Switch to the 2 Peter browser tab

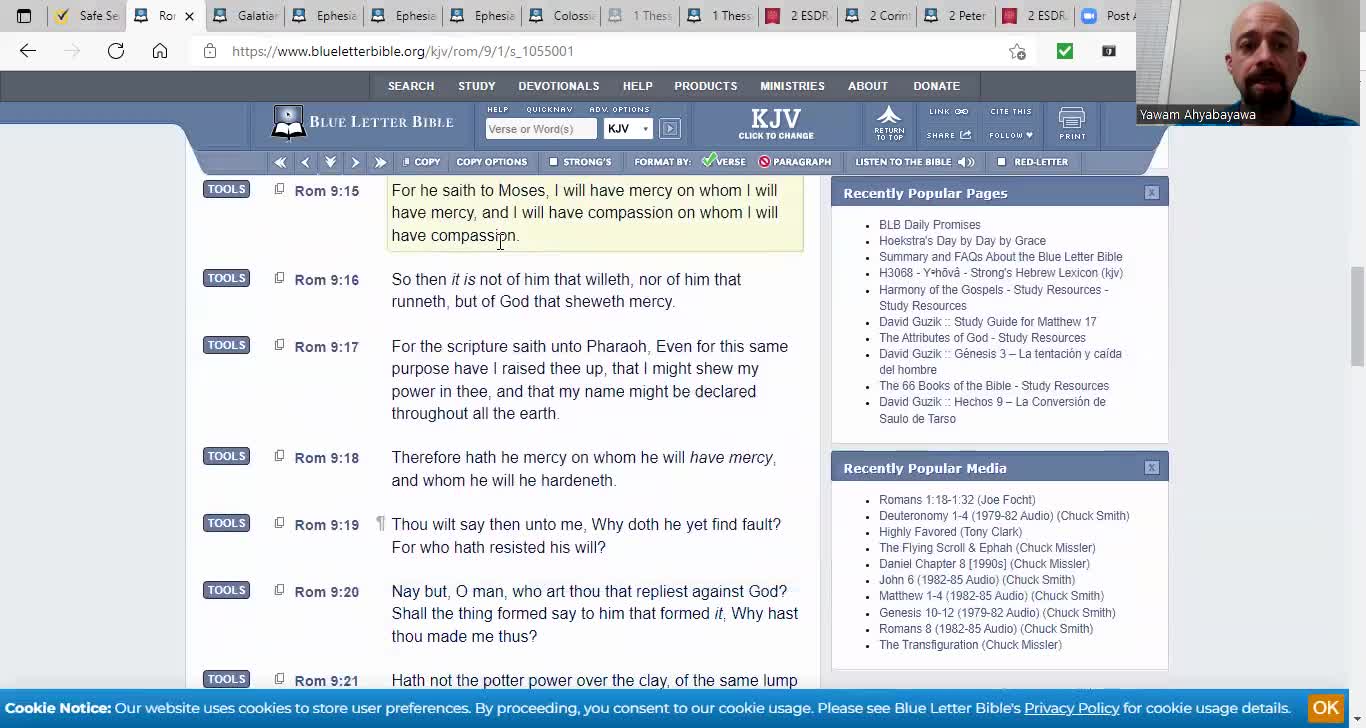coord(956,16)
